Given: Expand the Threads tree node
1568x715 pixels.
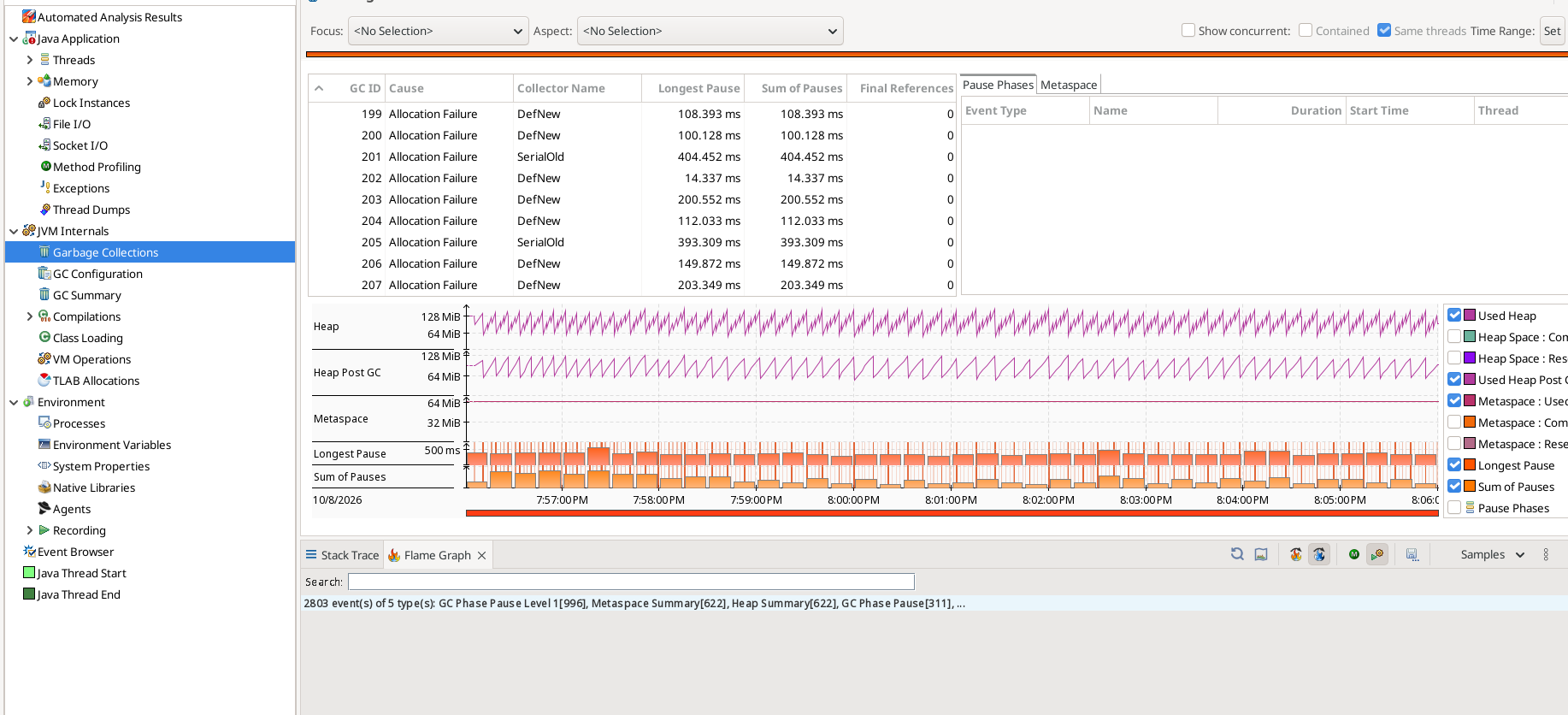Looking at the screenshot, I should pyautogui.click(x=30, y=60).
